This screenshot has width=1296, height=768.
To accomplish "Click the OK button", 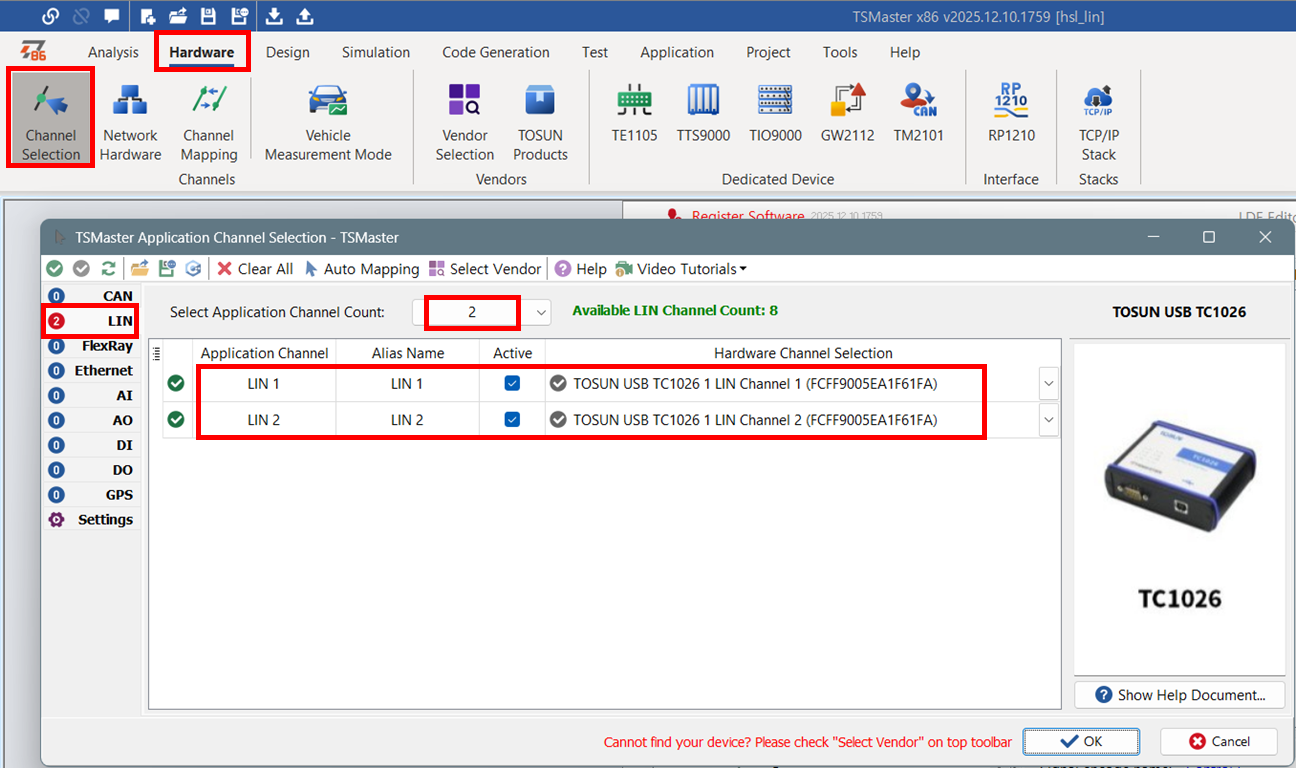I will click(1081, 741).
